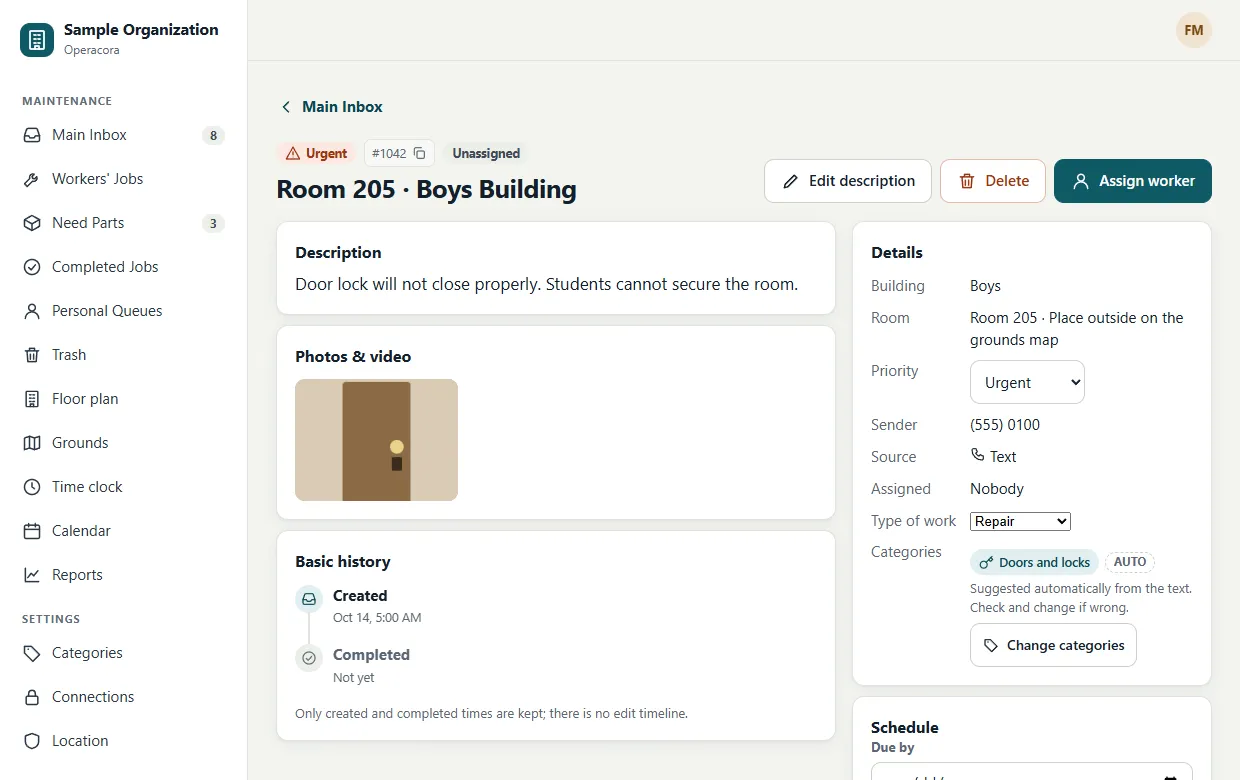Screen dimensions: 1240x780
Task: Open the Priority Urgent dropdown
Action: coord(1027,382)
